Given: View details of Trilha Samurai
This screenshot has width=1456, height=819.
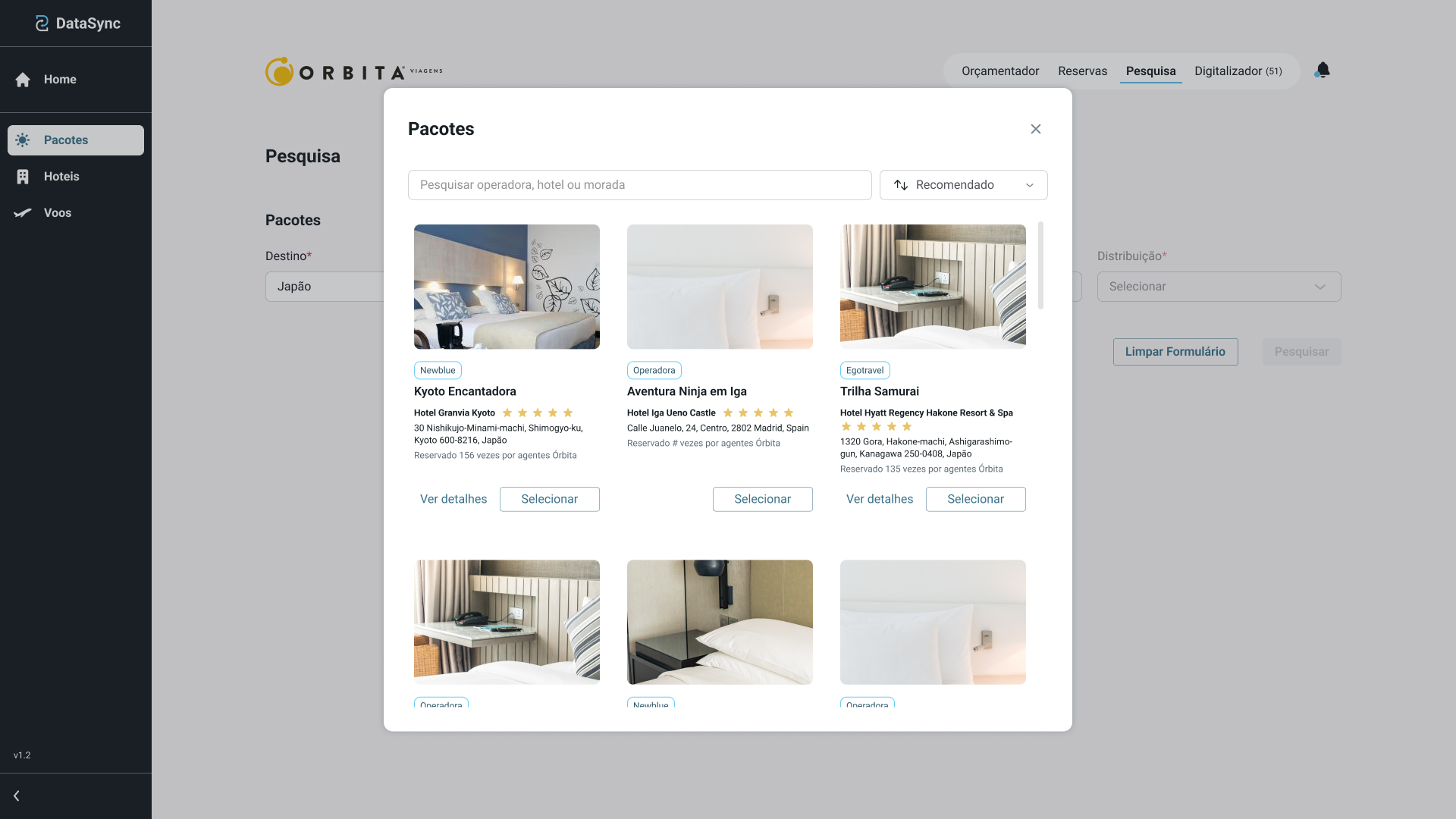Looking at the screenshot, I should coord(879,499).
